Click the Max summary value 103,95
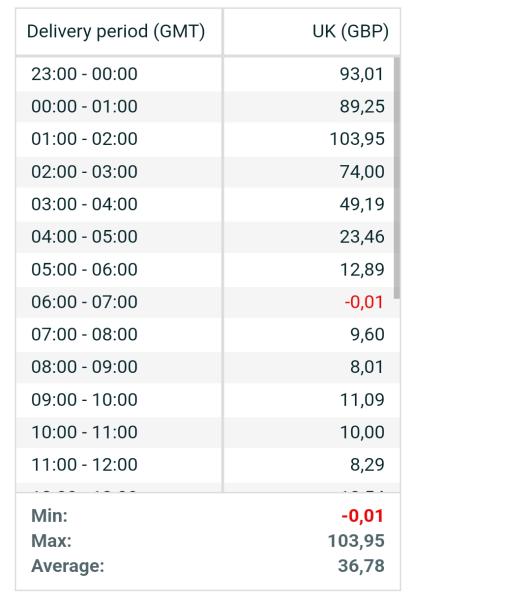Image resolution: width=531 pixels, height=600 pixels. tap(356, 541)
